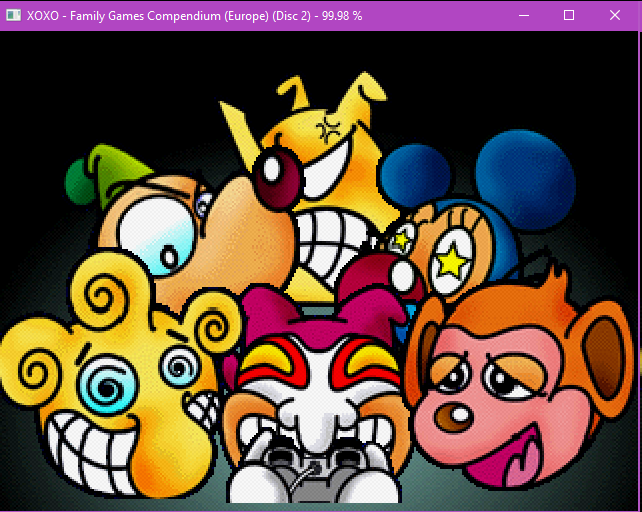Close the XOXO emulator window
This screenshot has width=642, height=512.
click(x=615, y=15)
